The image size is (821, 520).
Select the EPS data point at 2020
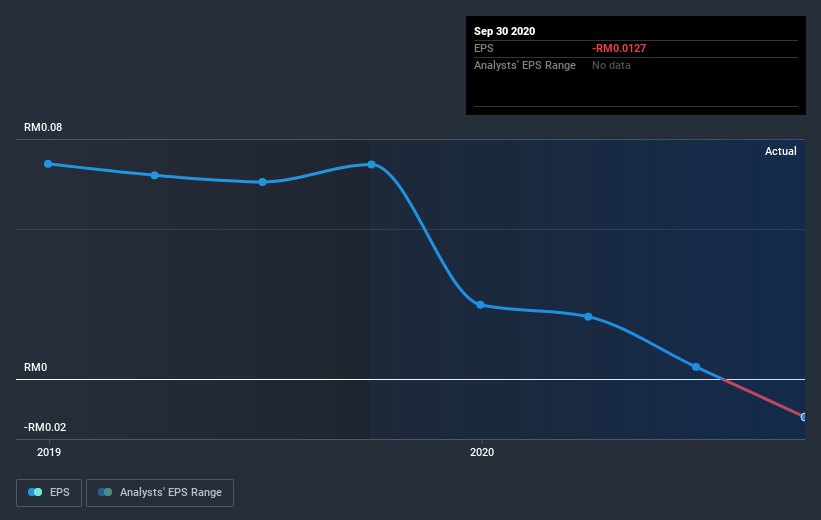tap(480, 305)
